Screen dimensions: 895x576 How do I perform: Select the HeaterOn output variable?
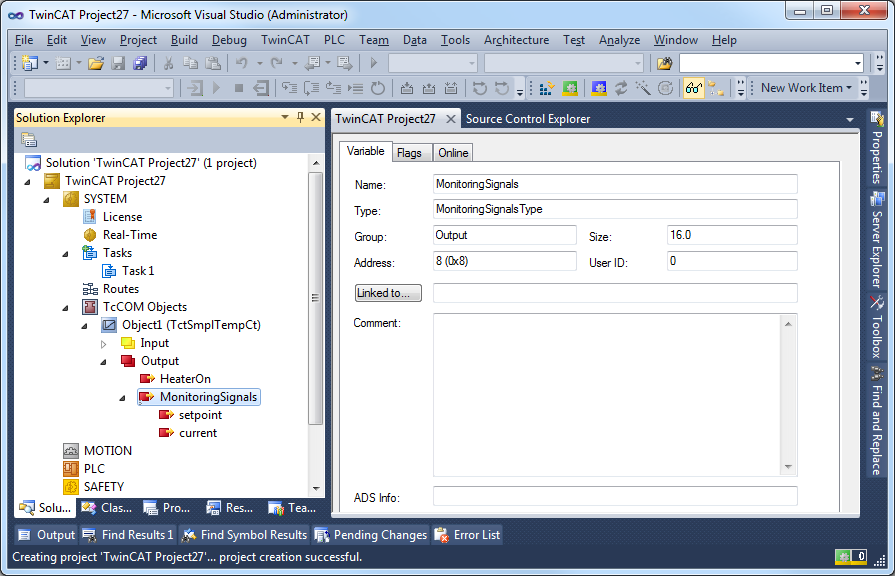[x=185, y=379]
